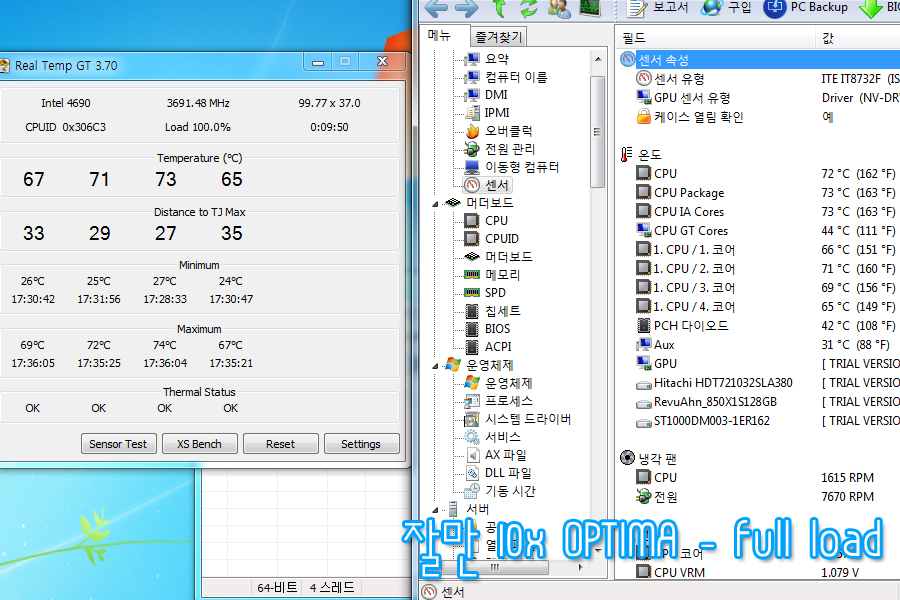
Task: Open the SPD tree entry
Action: [485, 293]
